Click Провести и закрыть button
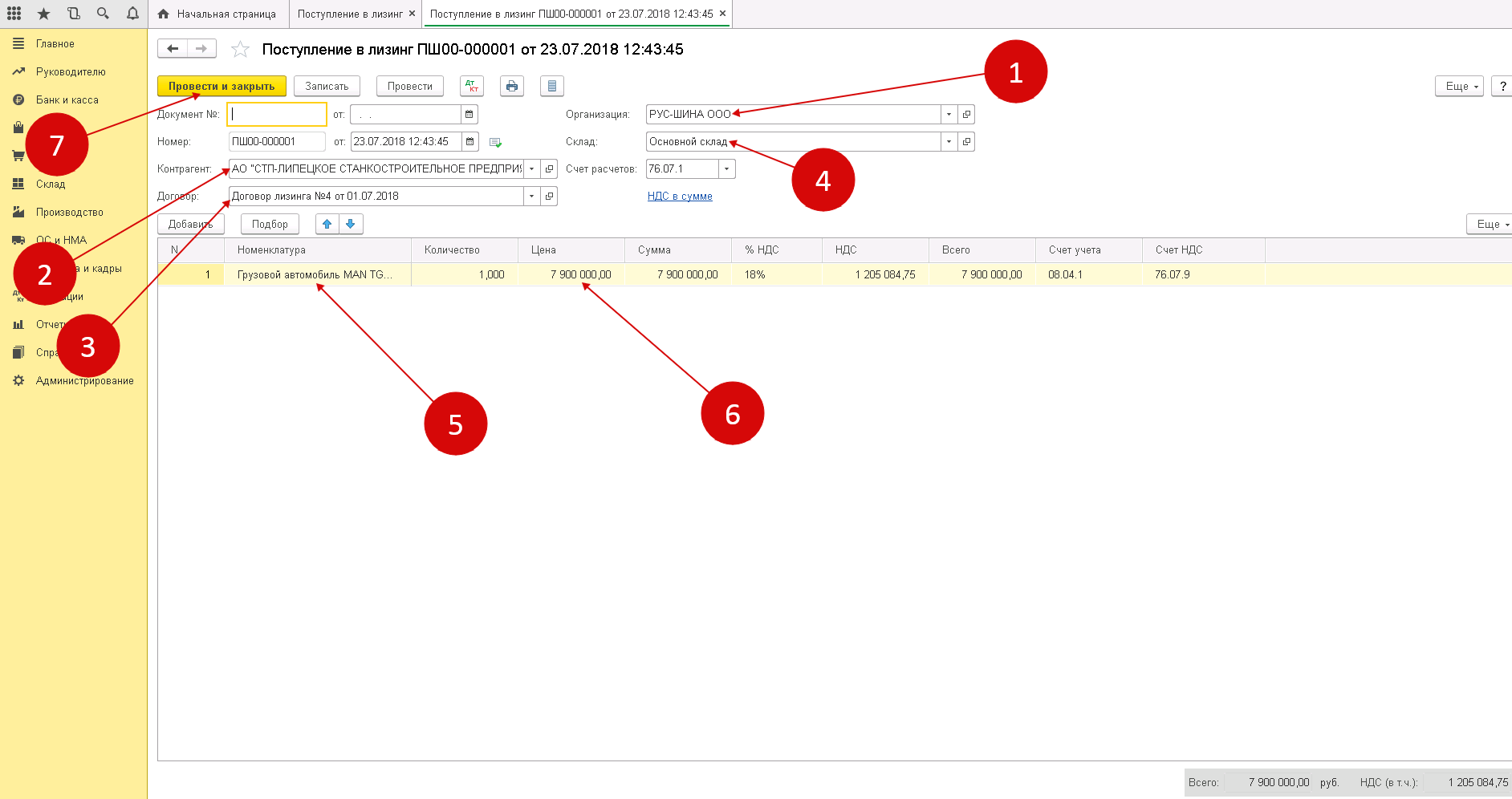The image size is (1512, 799). (x=222, y=86)
